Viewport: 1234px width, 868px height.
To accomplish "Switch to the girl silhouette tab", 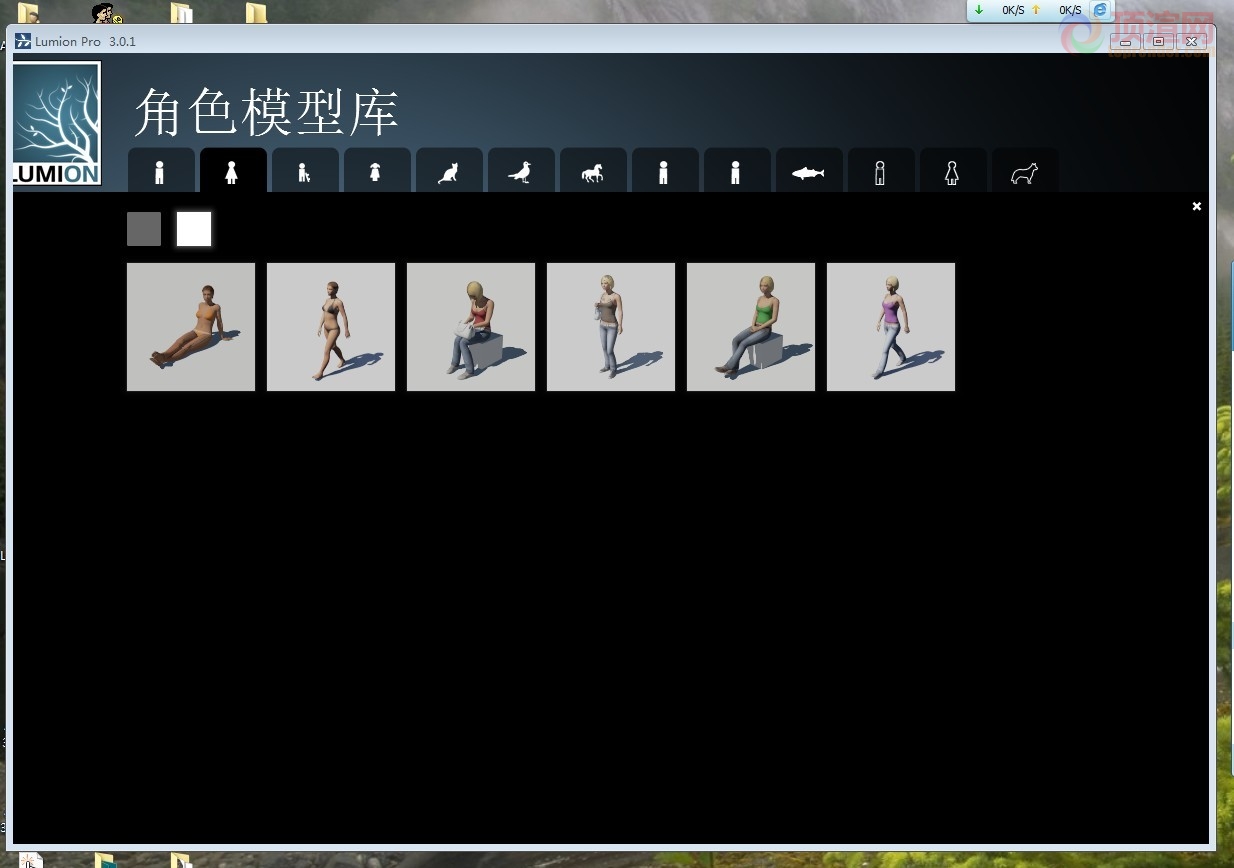I will click(376, 171).
